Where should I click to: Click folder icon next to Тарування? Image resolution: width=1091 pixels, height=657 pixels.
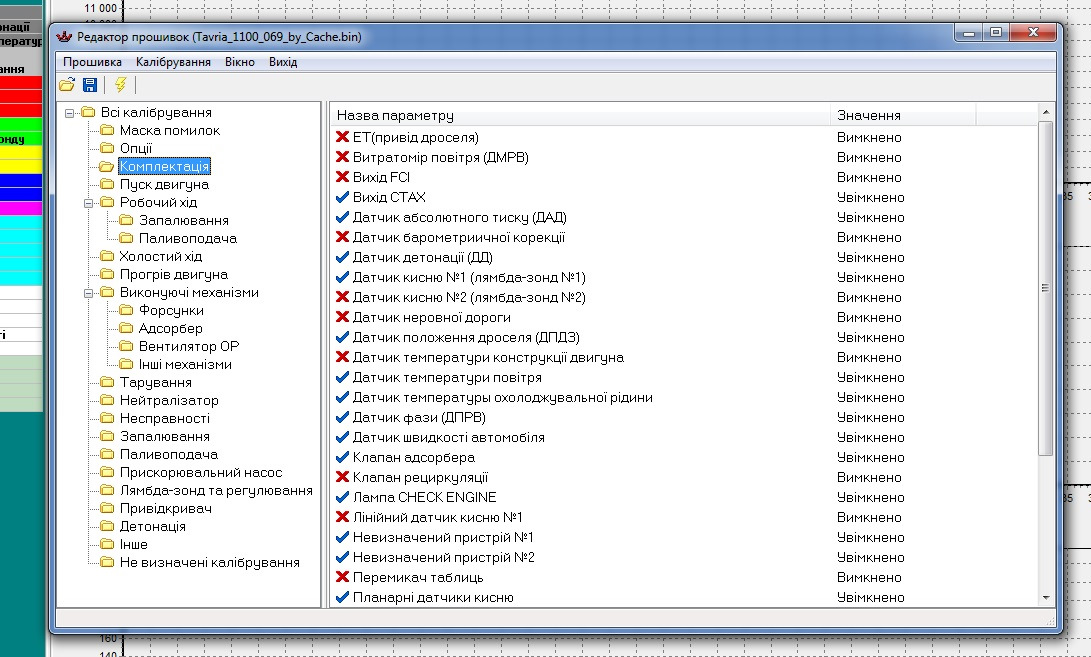coord(106,382)
